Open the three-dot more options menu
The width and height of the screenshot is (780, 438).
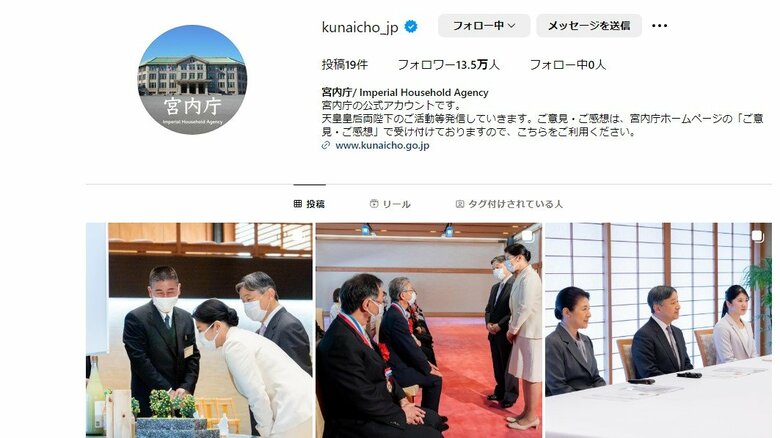659,26
